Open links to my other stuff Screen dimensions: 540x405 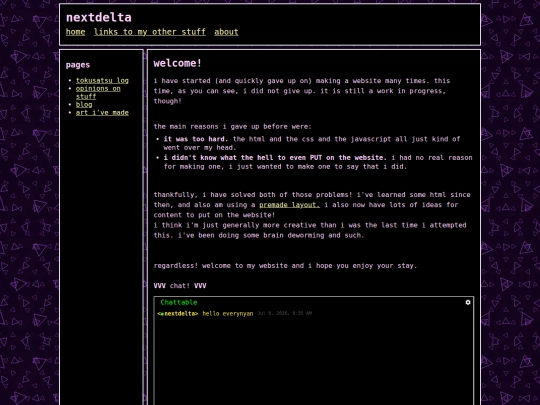click(150, 32)
